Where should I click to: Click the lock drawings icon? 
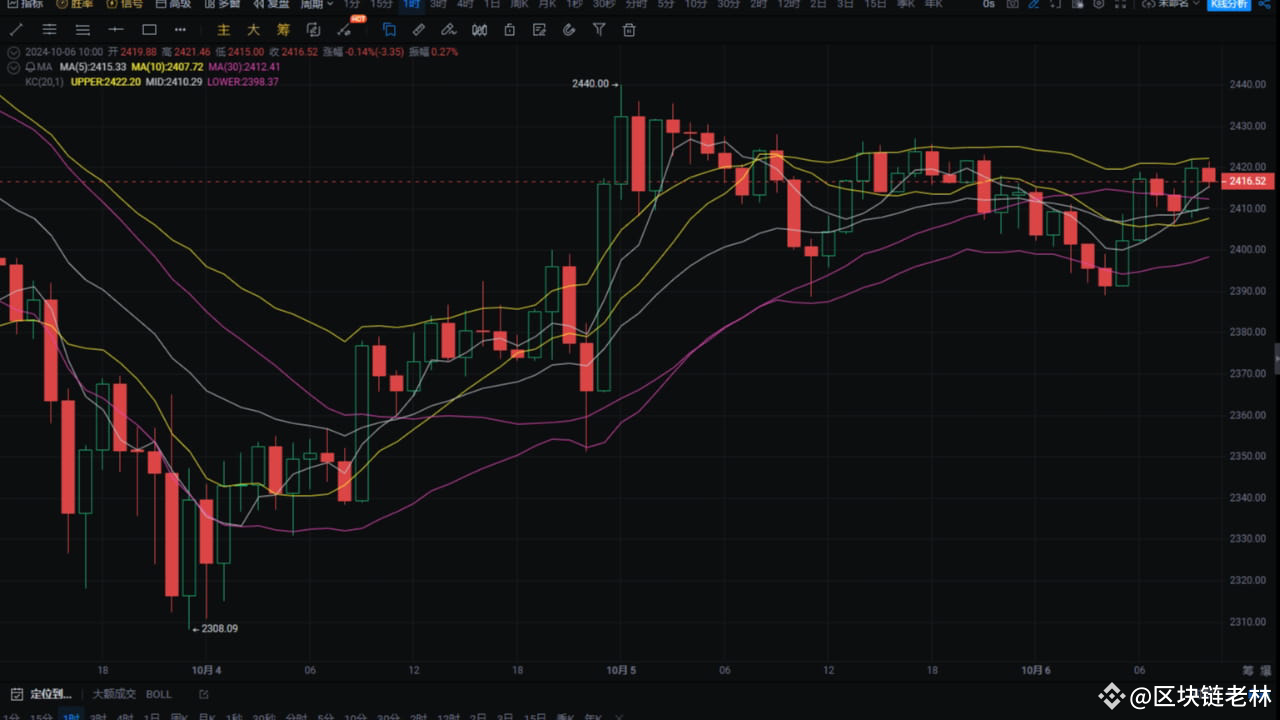509,30
